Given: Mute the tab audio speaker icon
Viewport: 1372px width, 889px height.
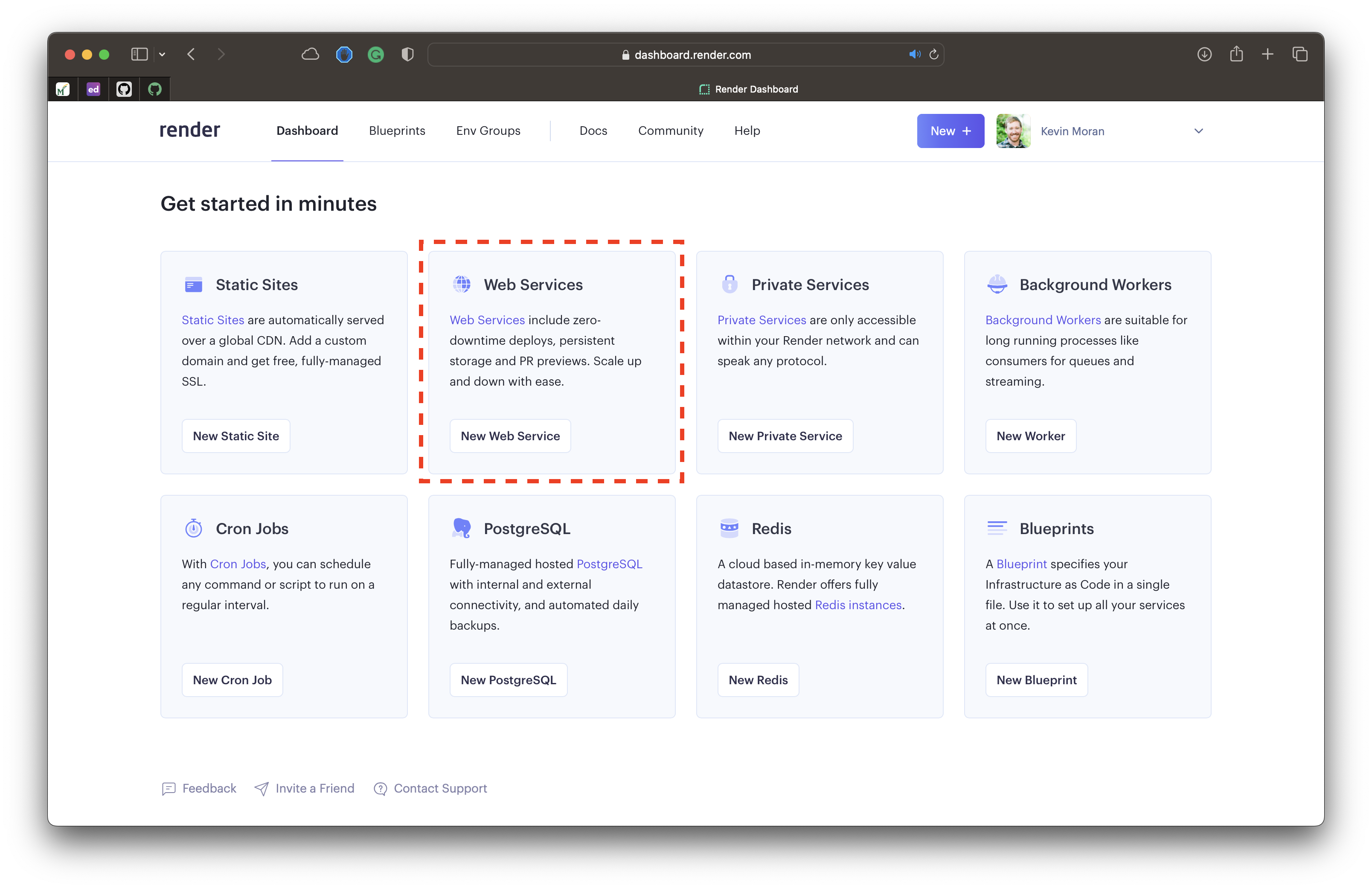Looking at the screenshot, I should 915,55.
